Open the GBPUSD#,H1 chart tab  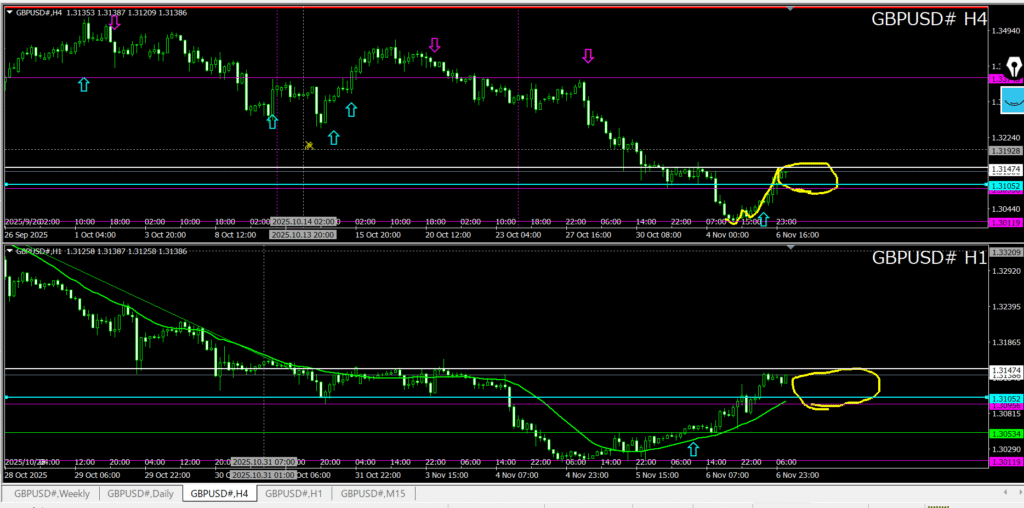[x=293, y=493]
